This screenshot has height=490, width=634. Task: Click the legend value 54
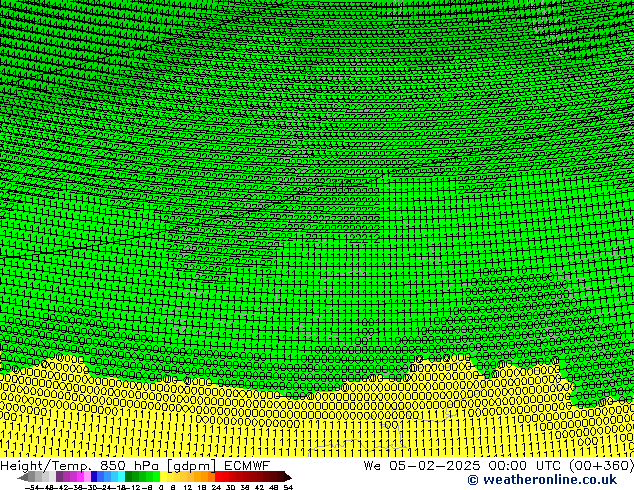pyautogui.click(x=288, y=487)
